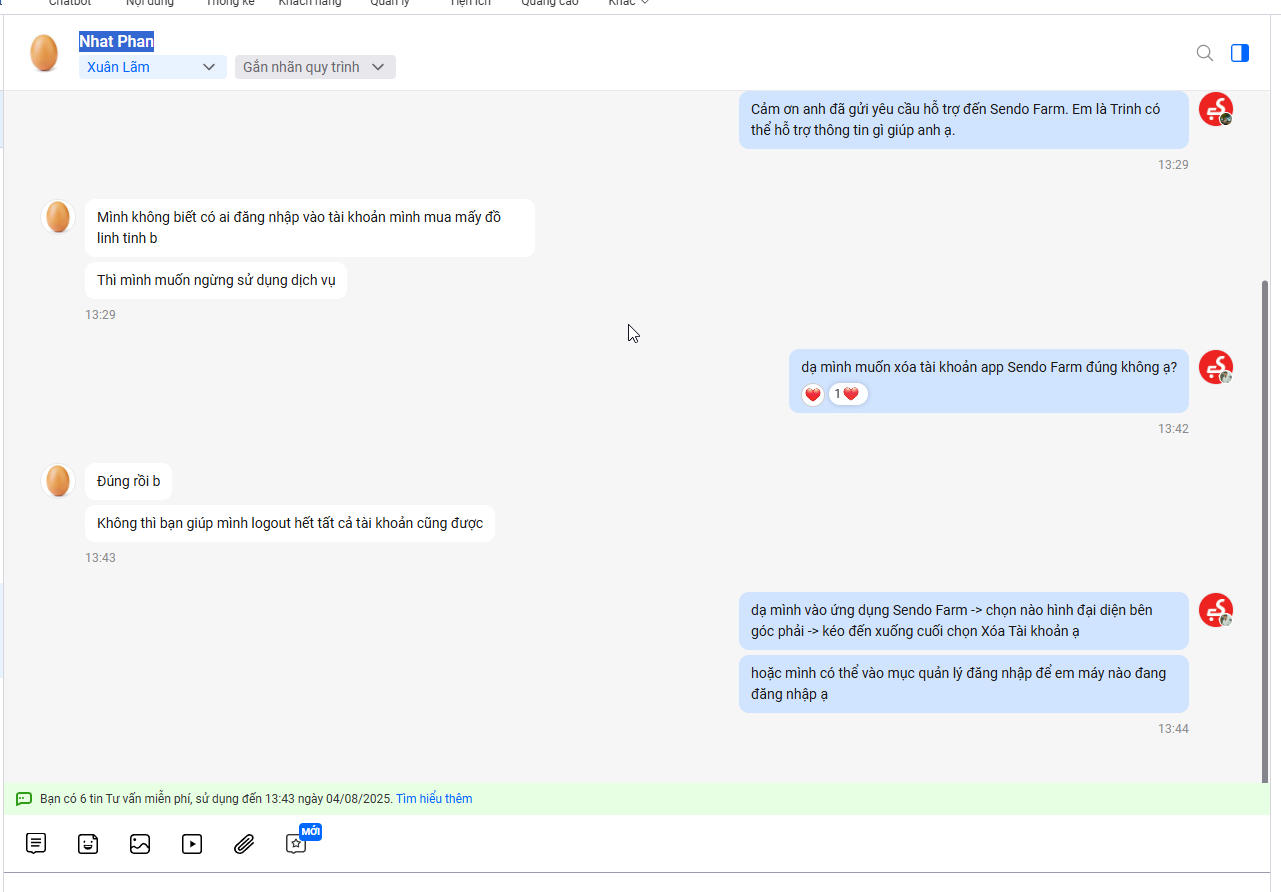Click the 13:44 timestamp

(x=1173, y=729)
